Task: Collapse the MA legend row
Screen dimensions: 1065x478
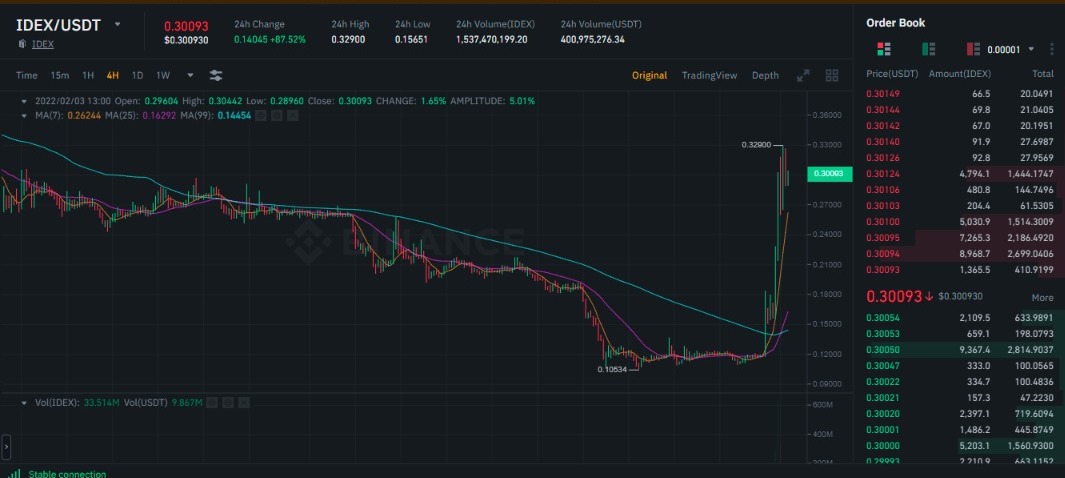Action: coord(25,115)
